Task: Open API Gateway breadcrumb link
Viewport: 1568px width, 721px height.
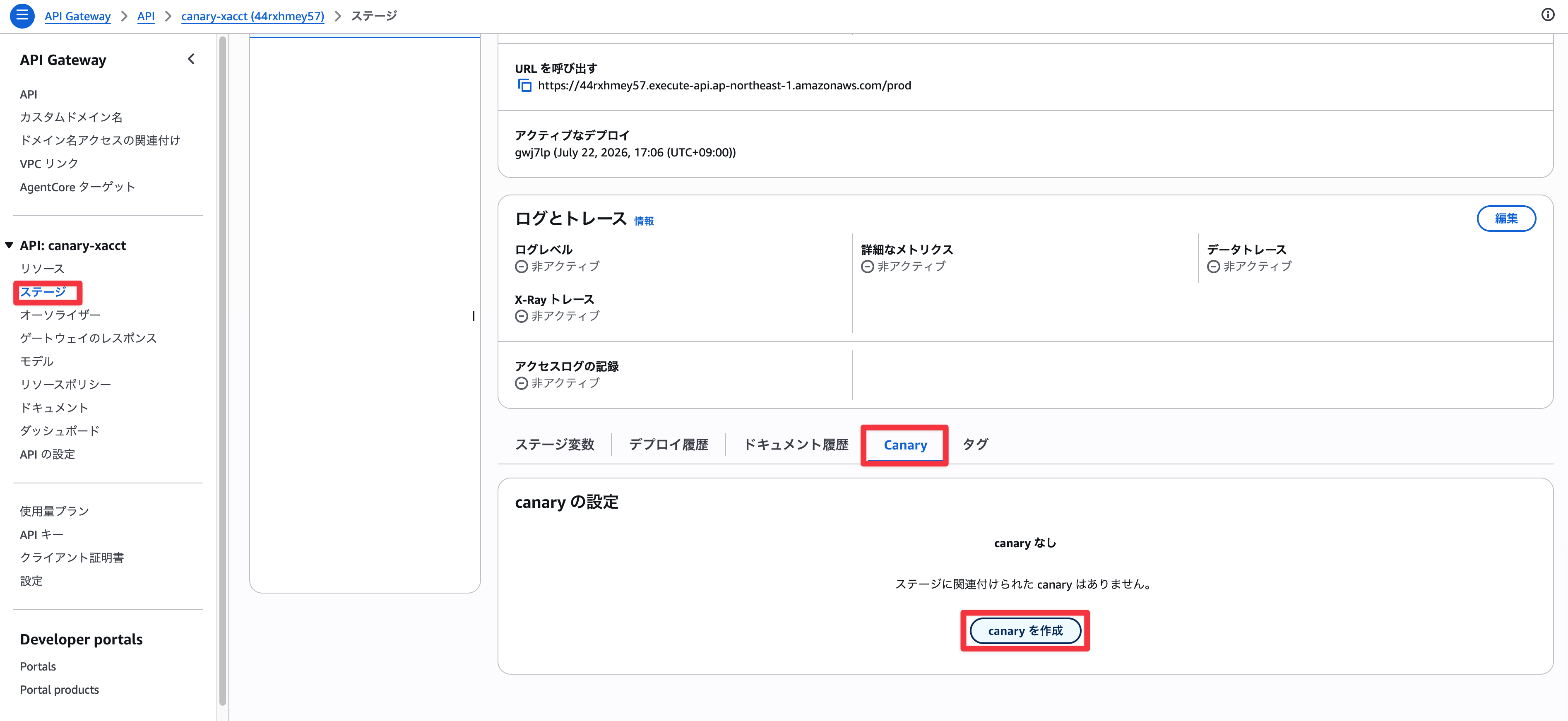Action: 77,16
